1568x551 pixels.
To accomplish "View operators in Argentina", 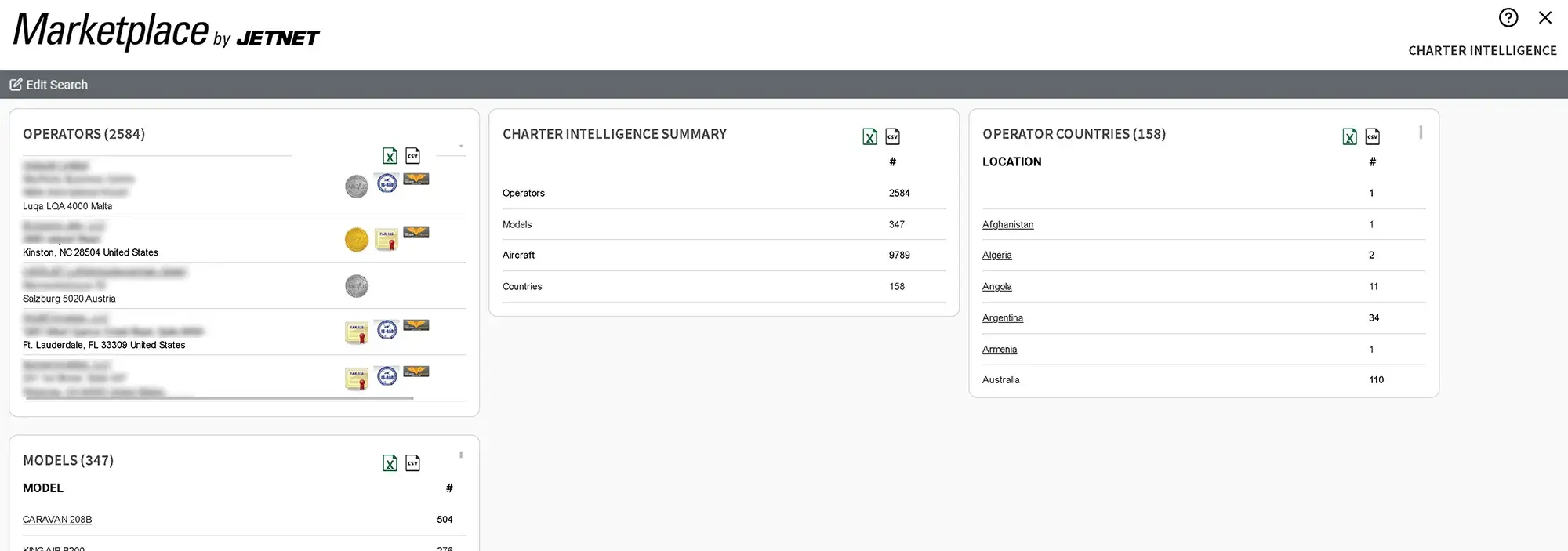I will click(1002, 318).
